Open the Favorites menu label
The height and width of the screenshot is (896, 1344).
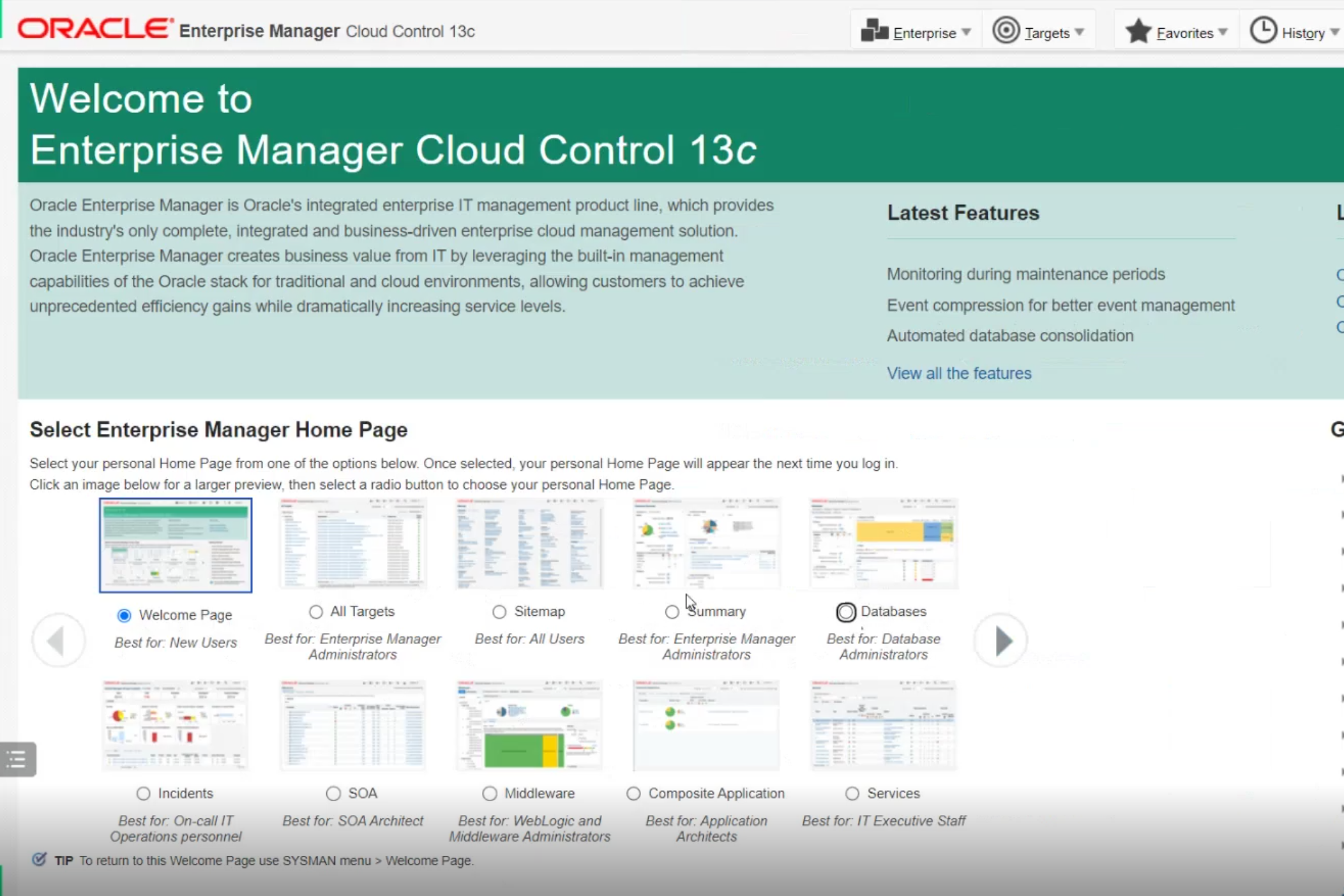[x=1184, y=33]
